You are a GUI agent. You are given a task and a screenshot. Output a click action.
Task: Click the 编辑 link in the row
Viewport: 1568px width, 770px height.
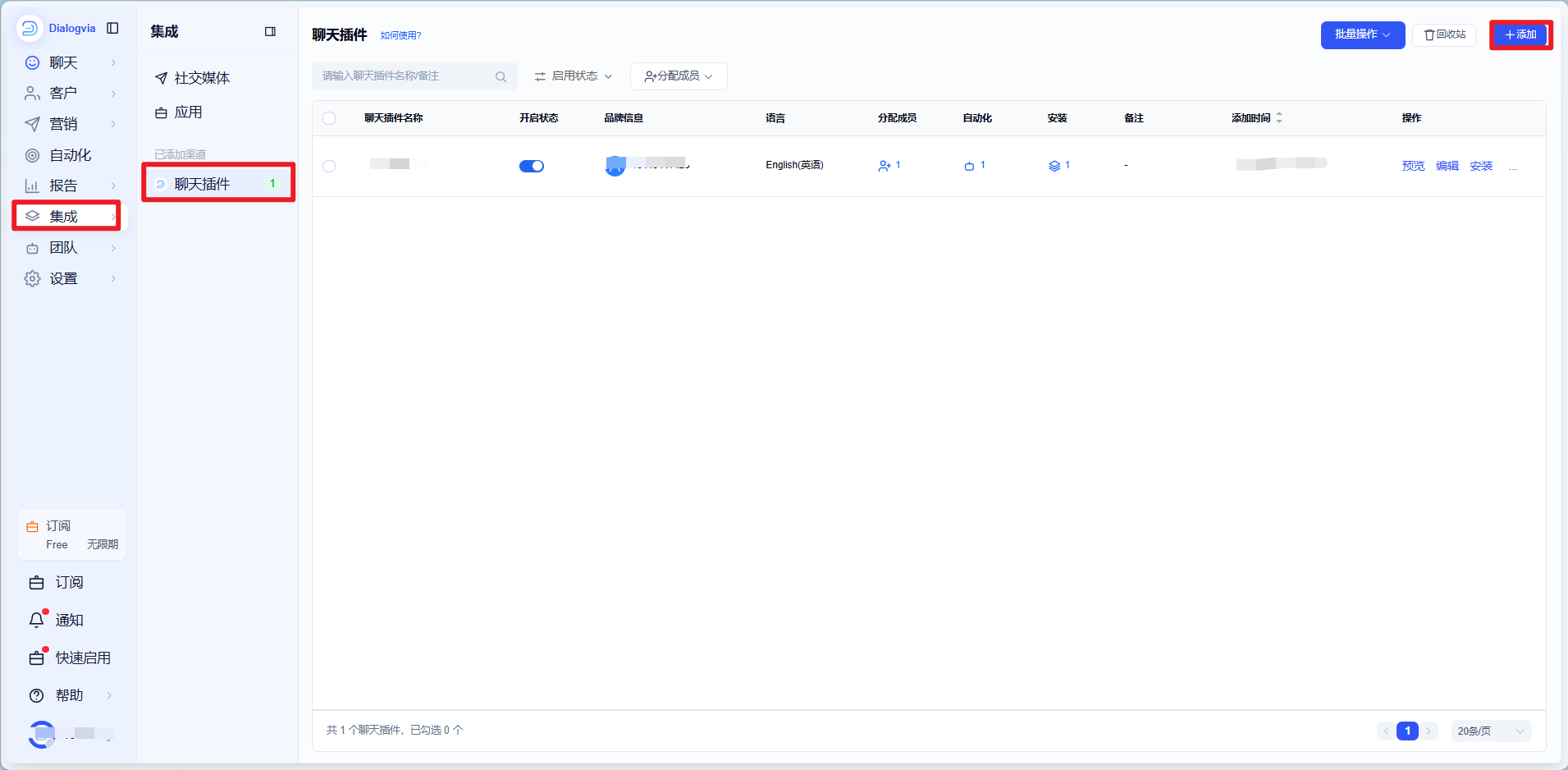pyautogui.click(x=1447, y=166)
